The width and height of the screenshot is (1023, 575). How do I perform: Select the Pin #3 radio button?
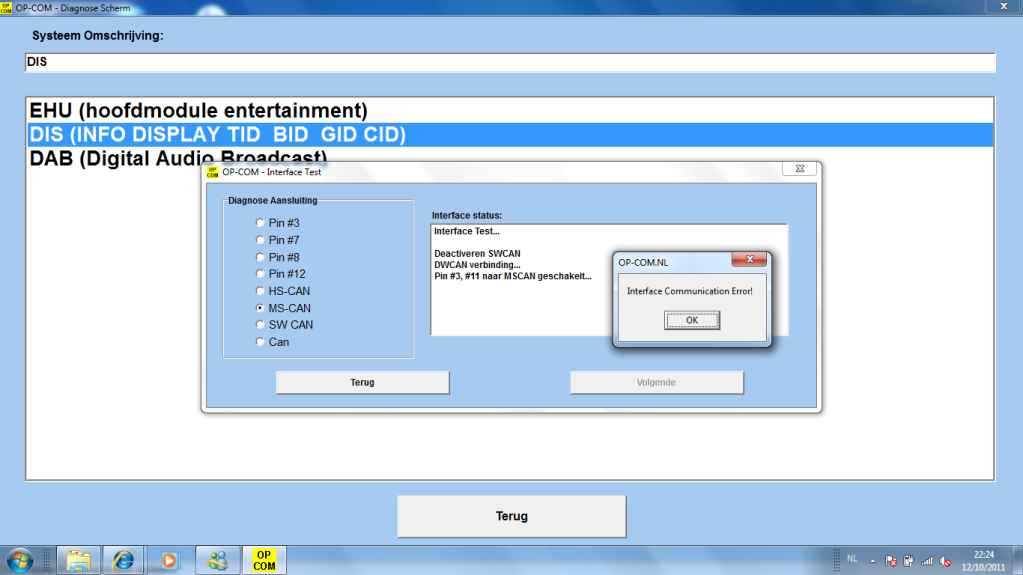[261, 223]
